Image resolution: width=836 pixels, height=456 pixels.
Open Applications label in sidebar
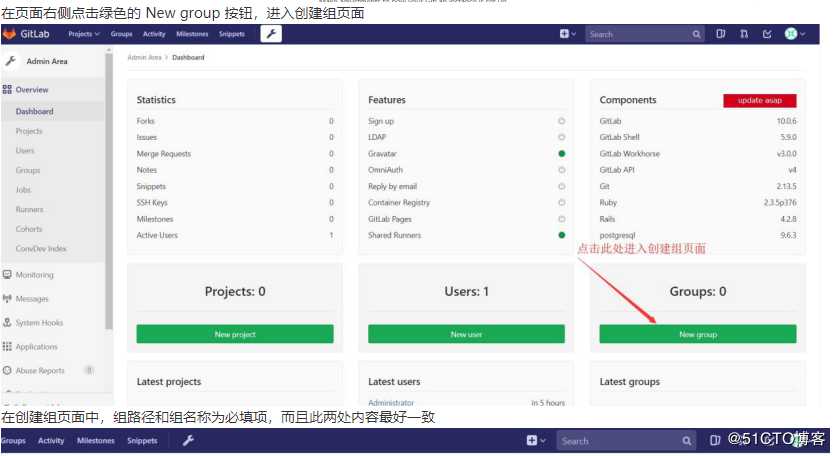[36, 347]
